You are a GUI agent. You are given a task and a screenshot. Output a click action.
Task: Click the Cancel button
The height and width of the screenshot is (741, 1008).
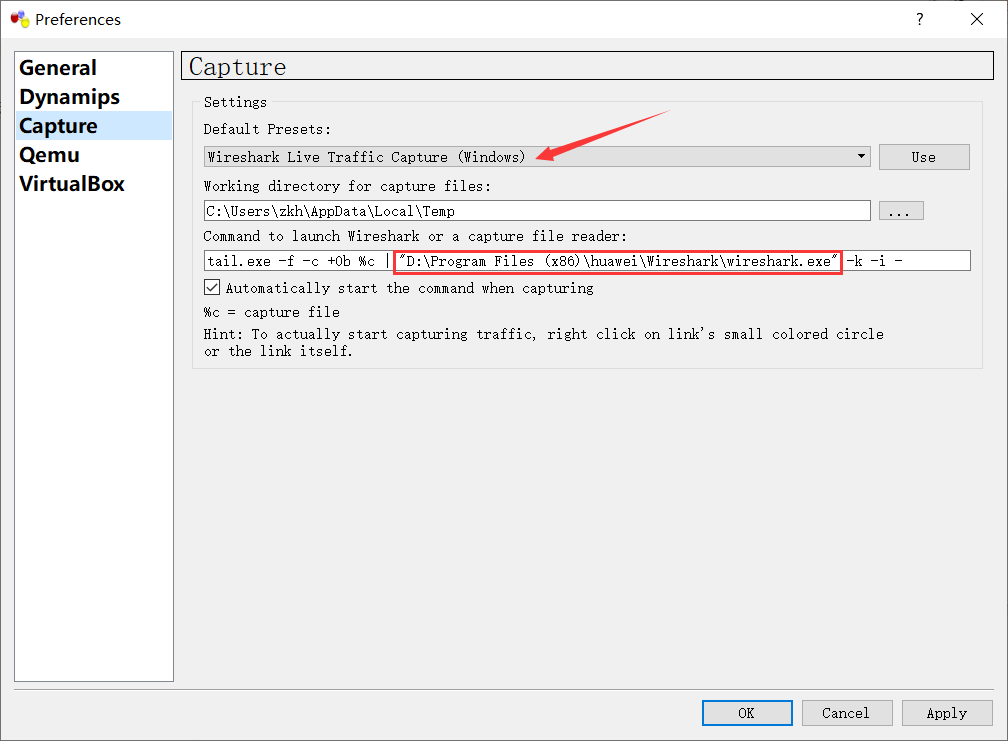point(845,713)
